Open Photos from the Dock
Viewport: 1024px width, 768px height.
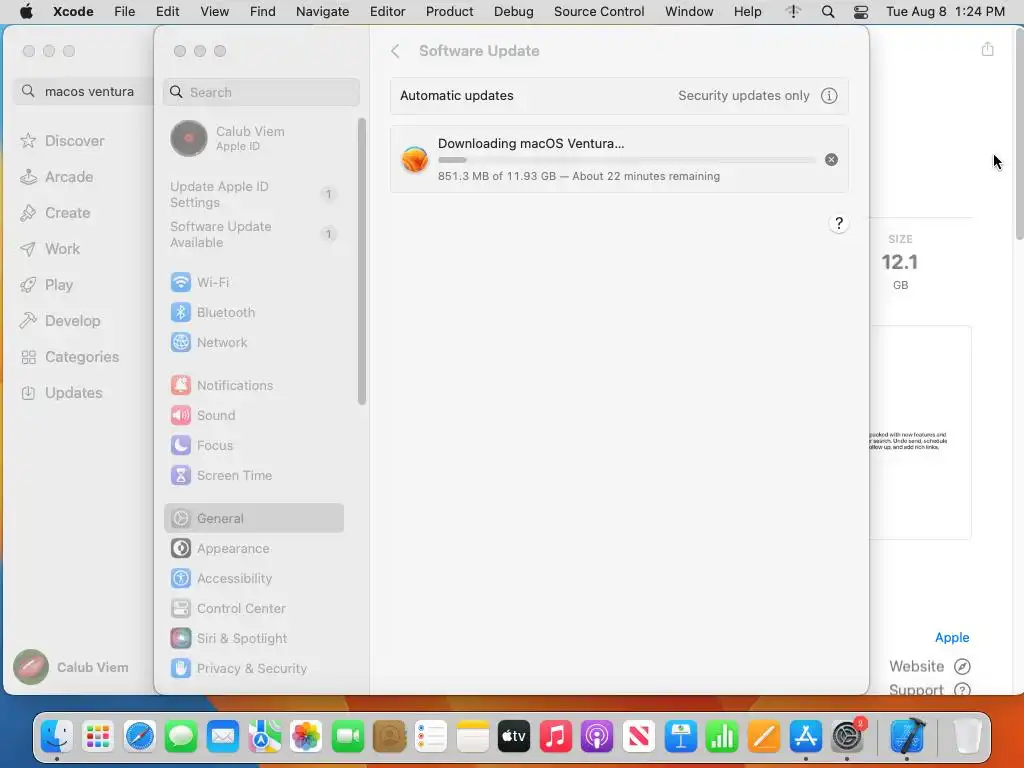[306, 737]
